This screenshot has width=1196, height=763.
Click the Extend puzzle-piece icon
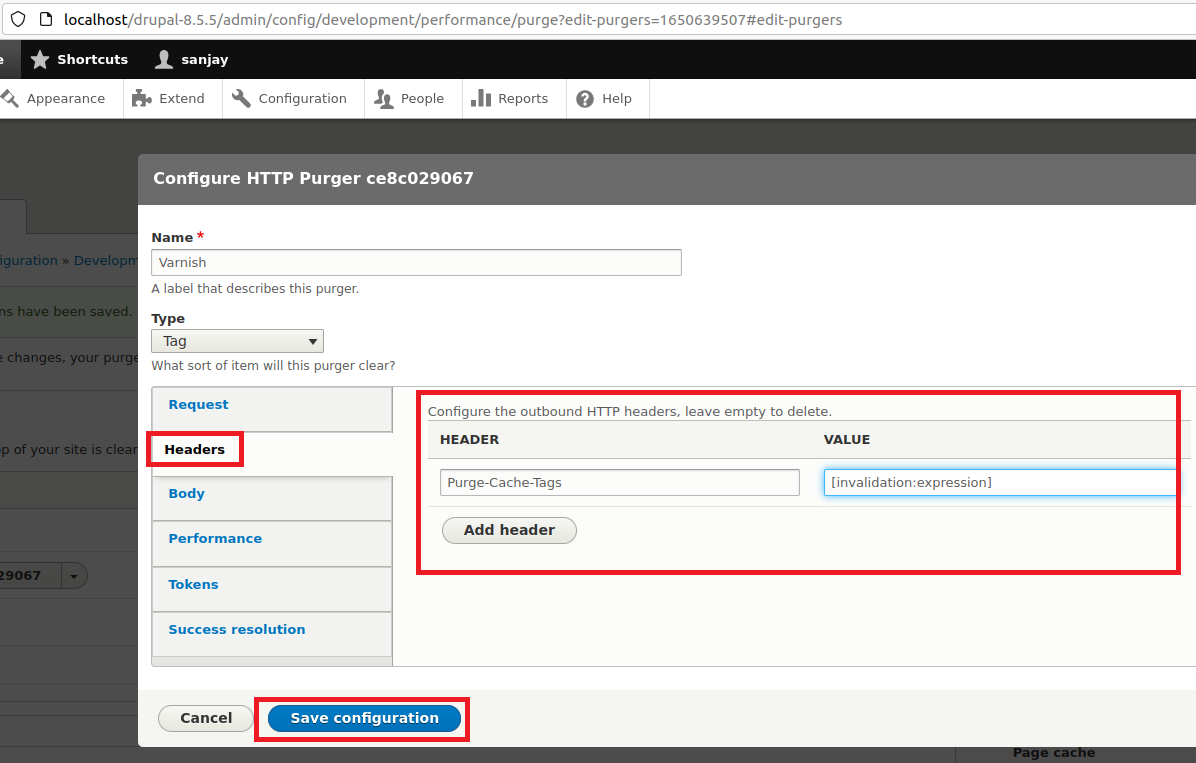142,99
